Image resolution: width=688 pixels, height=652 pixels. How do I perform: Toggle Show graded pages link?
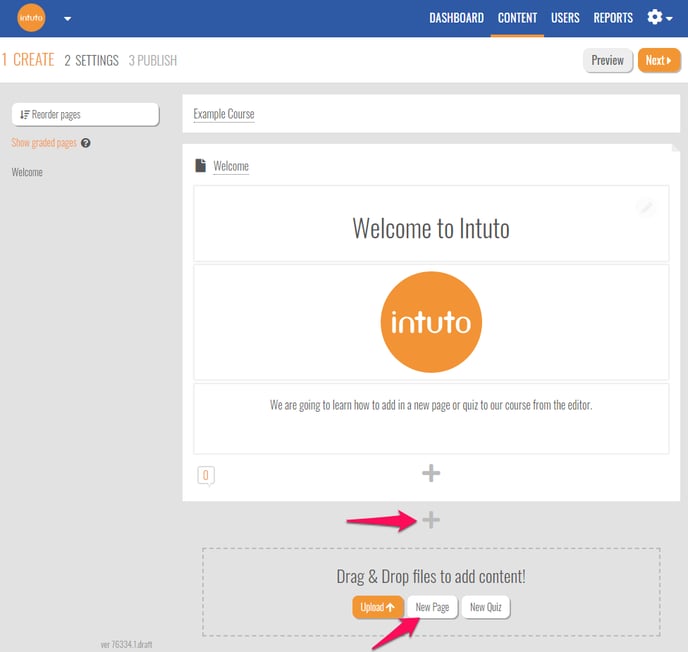[x=44, y=143]
